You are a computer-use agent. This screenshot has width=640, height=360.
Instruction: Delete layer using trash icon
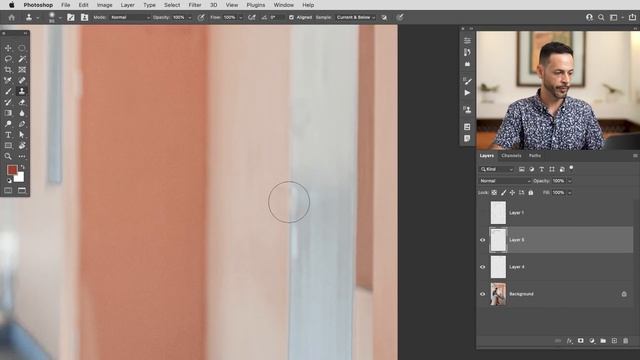click(626, 340)
